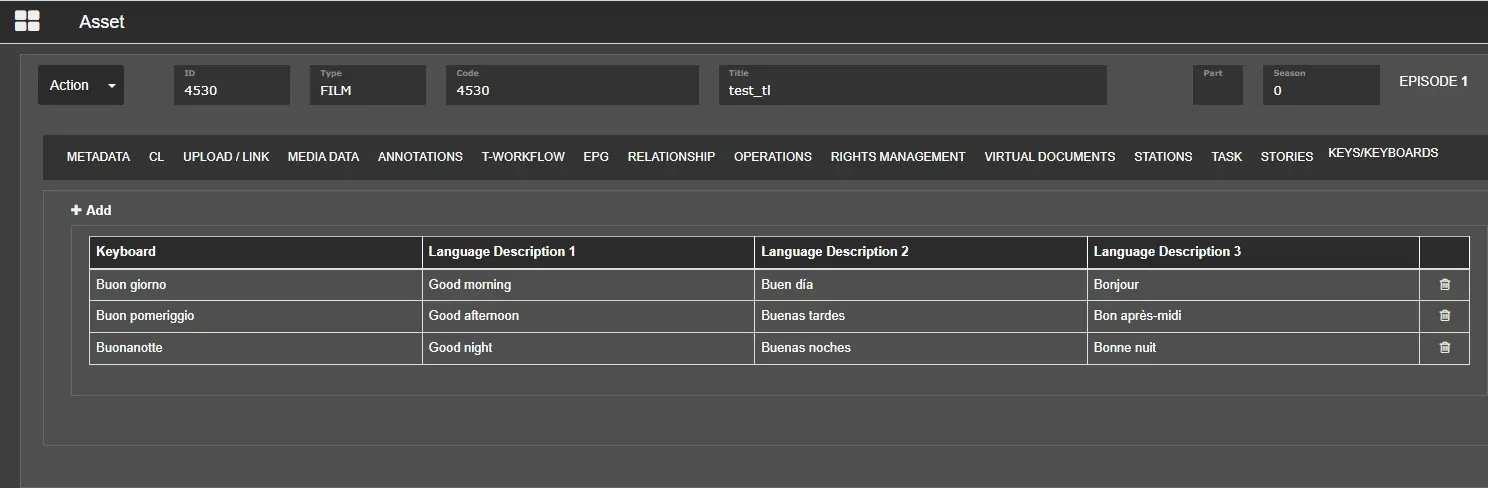Click the Title field containing test_tl
Viewport: 1488px width, 488px height.
point(912,90)
